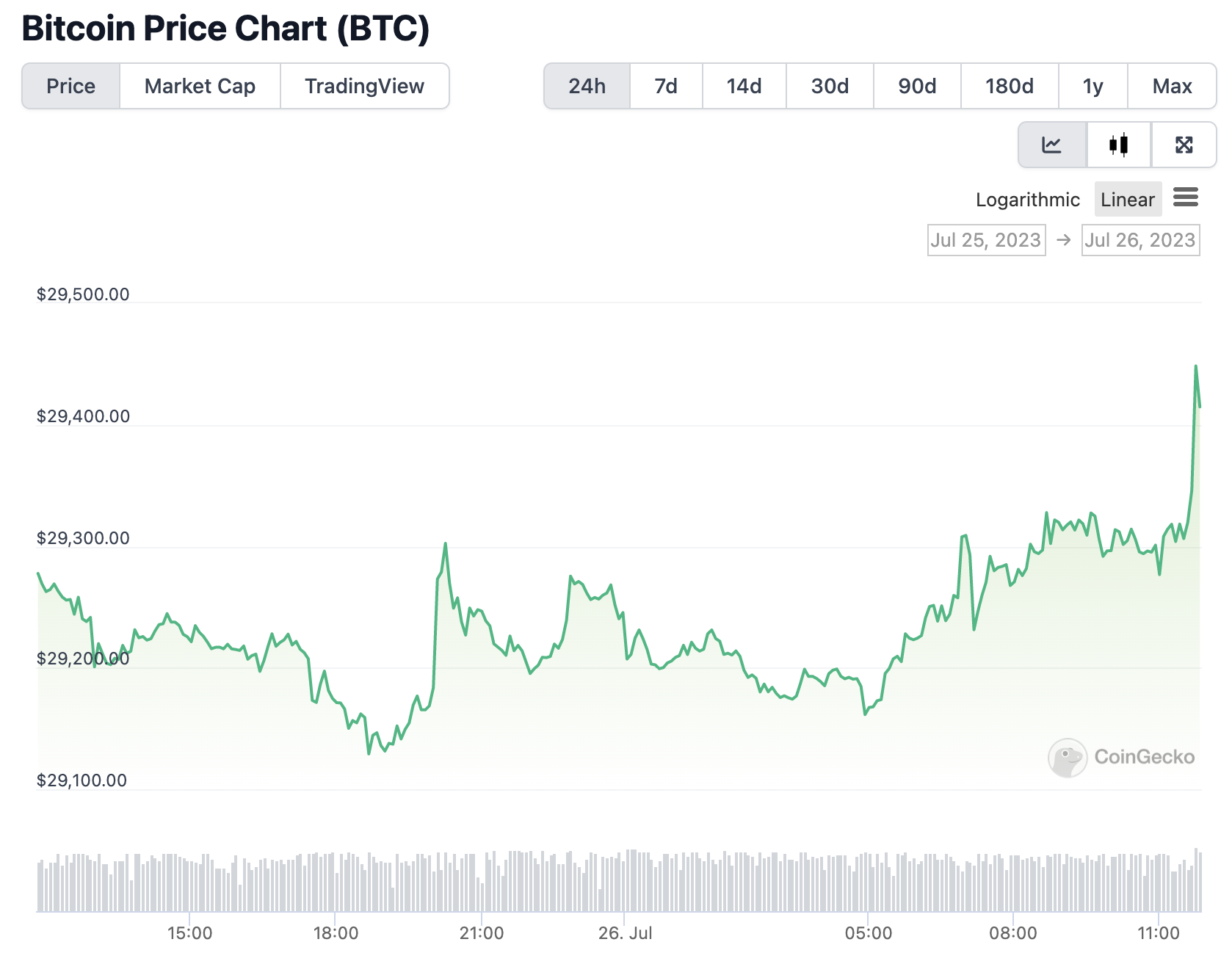This screenshot has height=953, width=1232.
Task: Switch to candlestick chart icon
Action: pyautogui.click(x=1118, y=145)
